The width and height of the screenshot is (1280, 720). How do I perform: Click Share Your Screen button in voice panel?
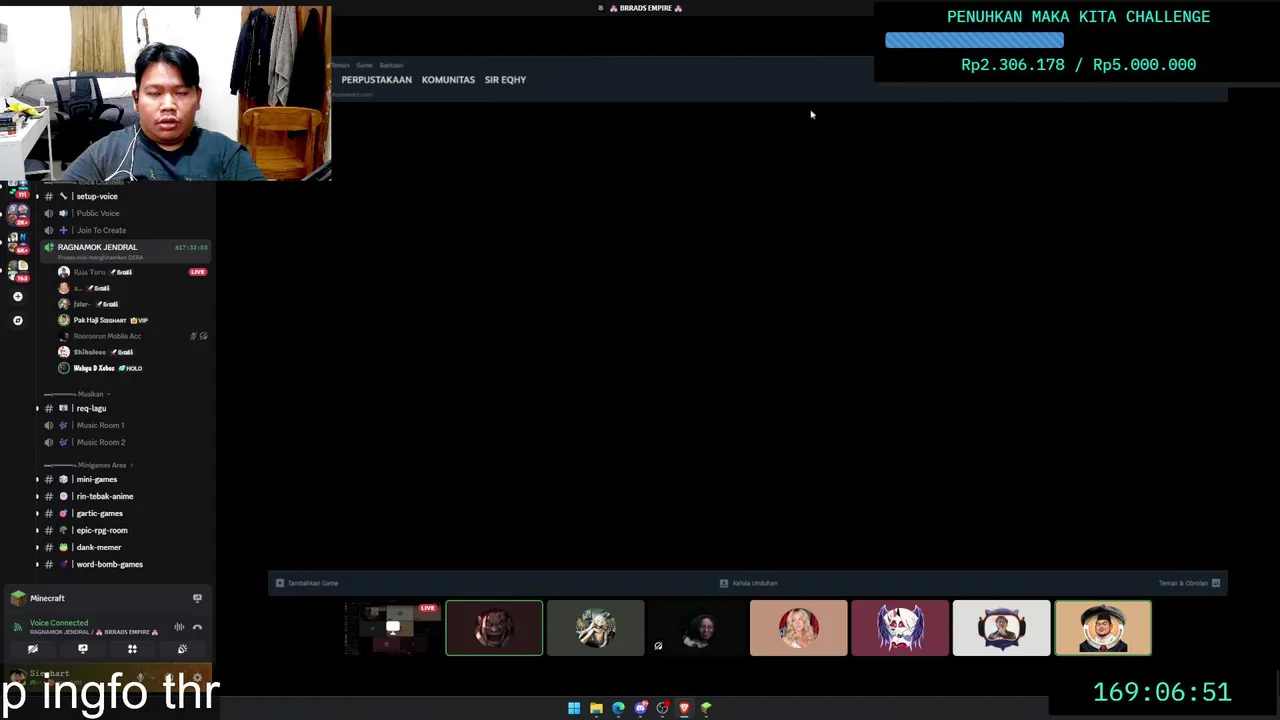coord(83,649)
